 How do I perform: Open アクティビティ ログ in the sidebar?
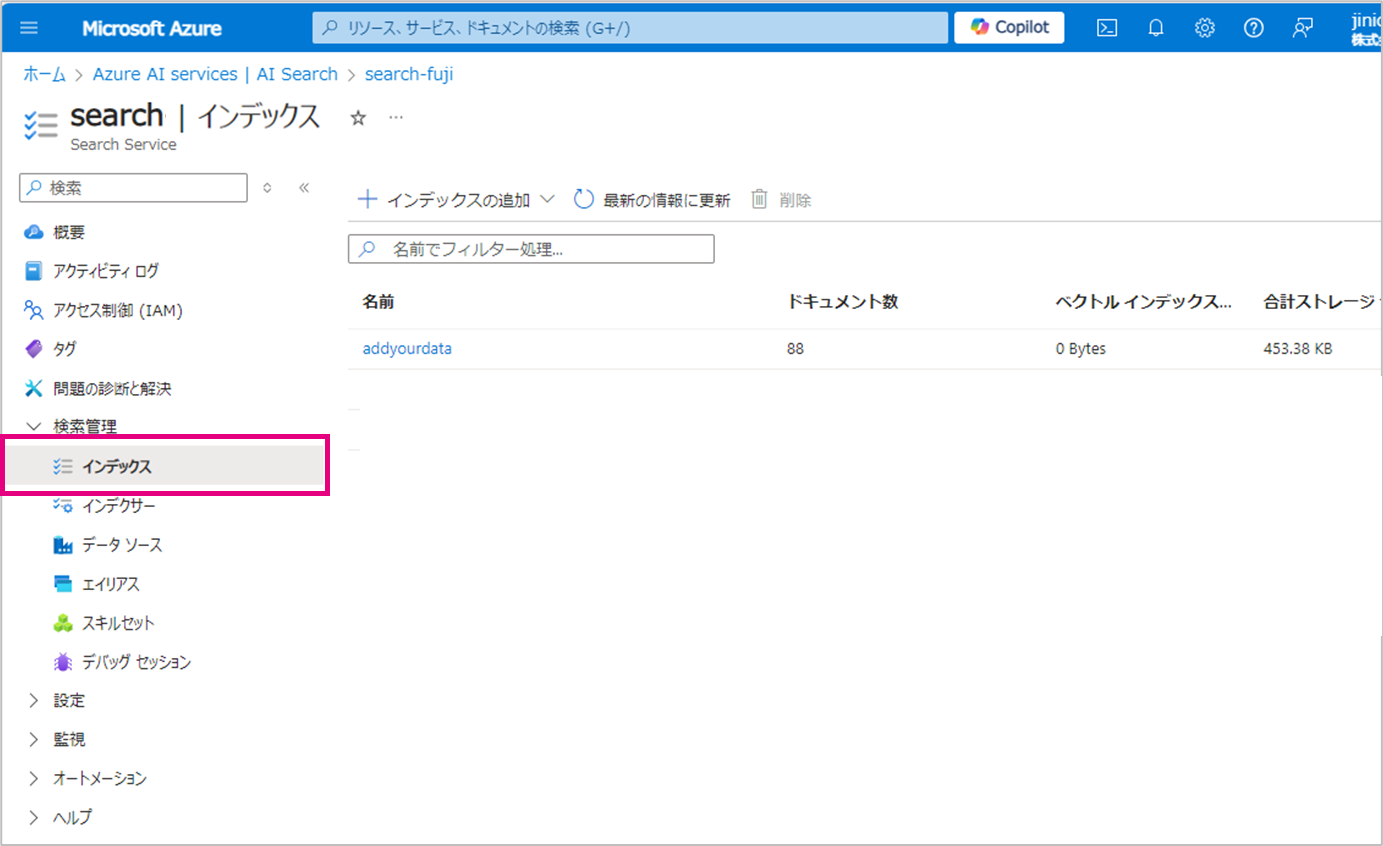point(91,271)
